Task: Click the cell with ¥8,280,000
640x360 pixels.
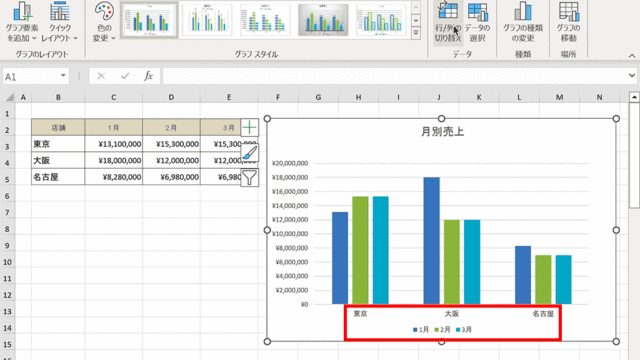Action: click(113, 177)
